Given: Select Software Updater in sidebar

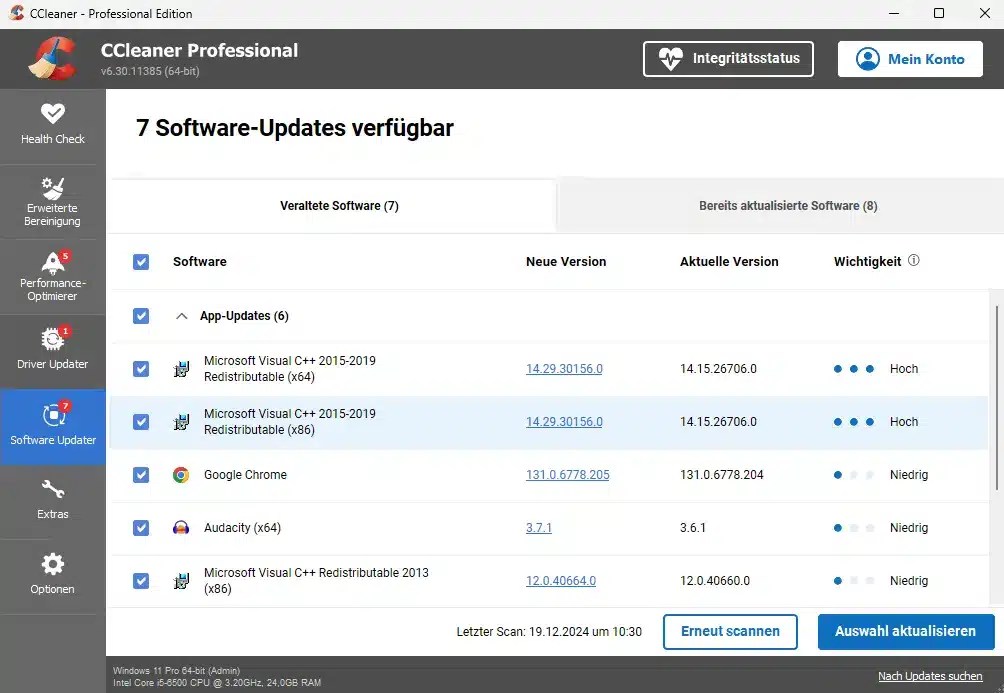Looking at the screenshot, I should pos(53,427).
